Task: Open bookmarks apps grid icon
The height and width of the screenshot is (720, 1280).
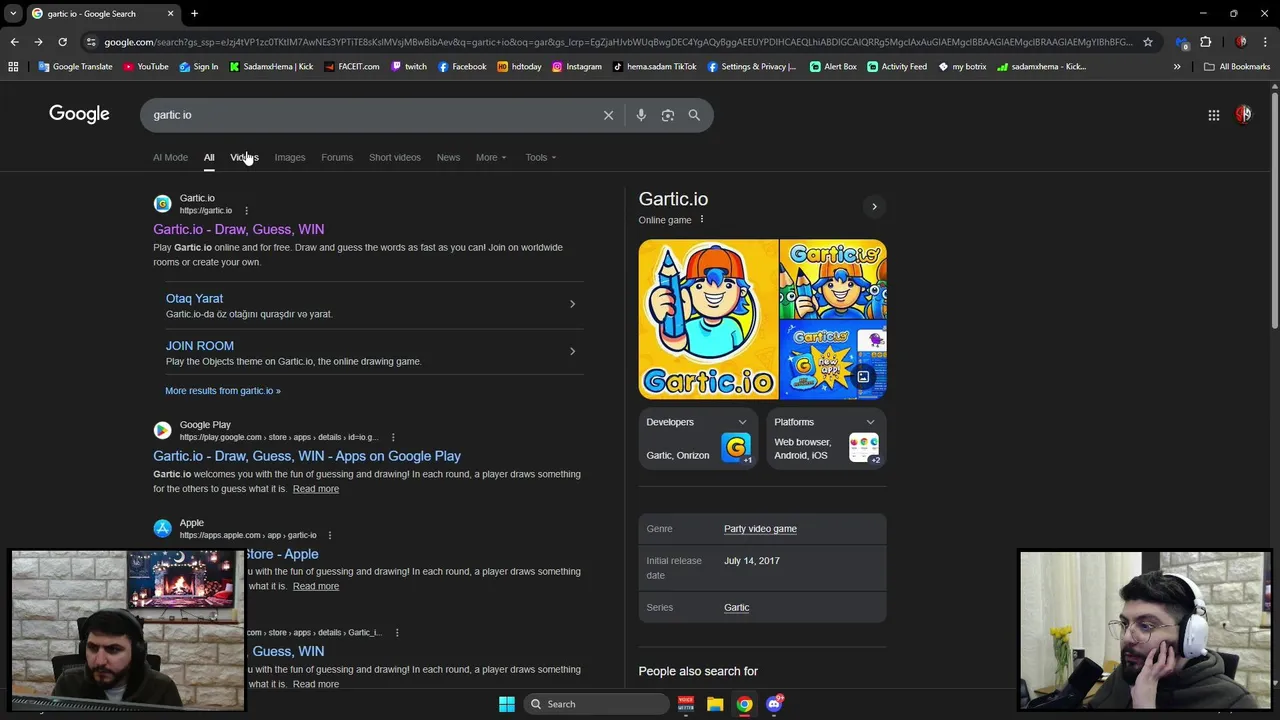Action: (x=13, y=67)
